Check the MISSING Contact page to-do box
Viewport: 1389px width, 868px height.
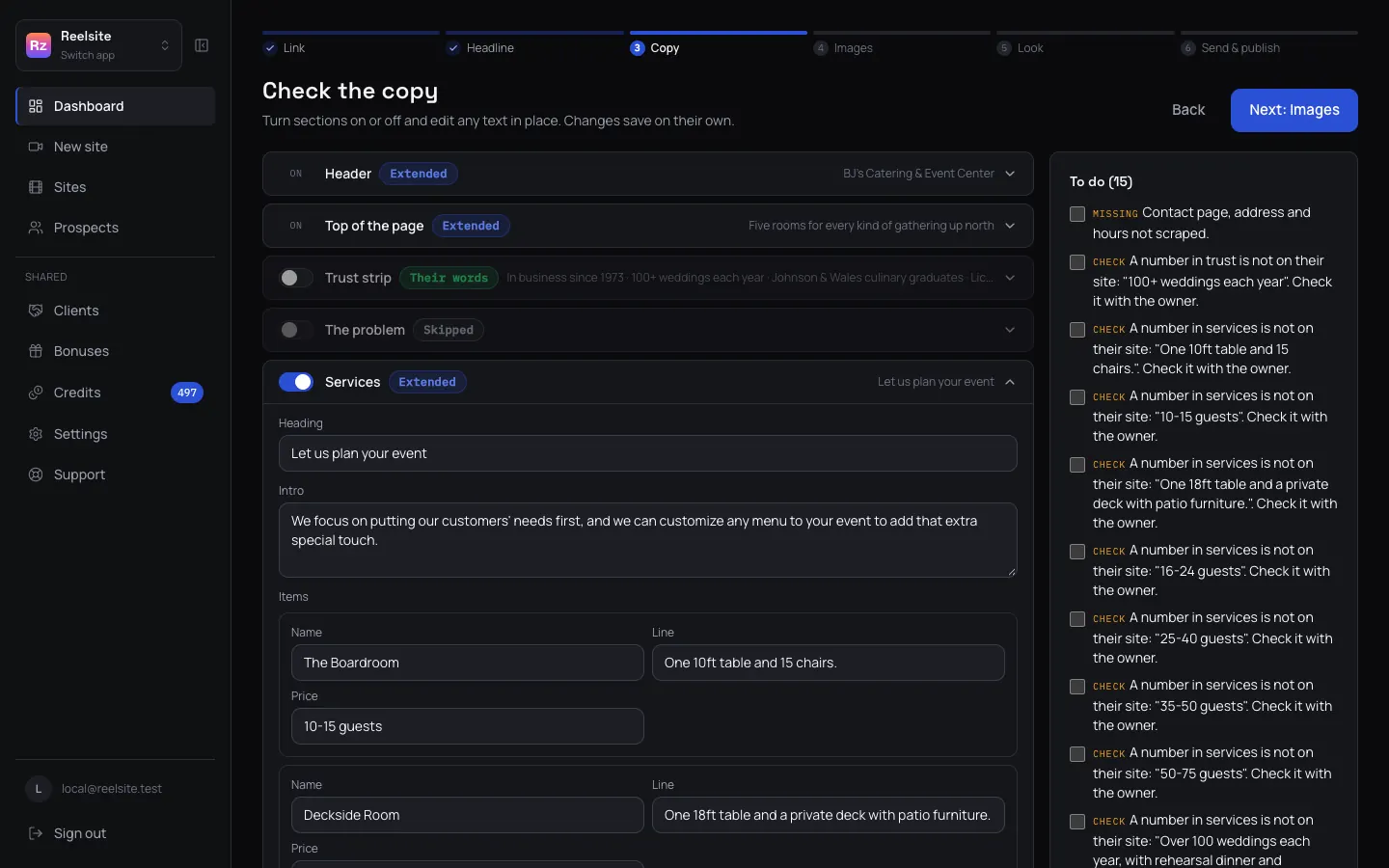pos(1077,214)
